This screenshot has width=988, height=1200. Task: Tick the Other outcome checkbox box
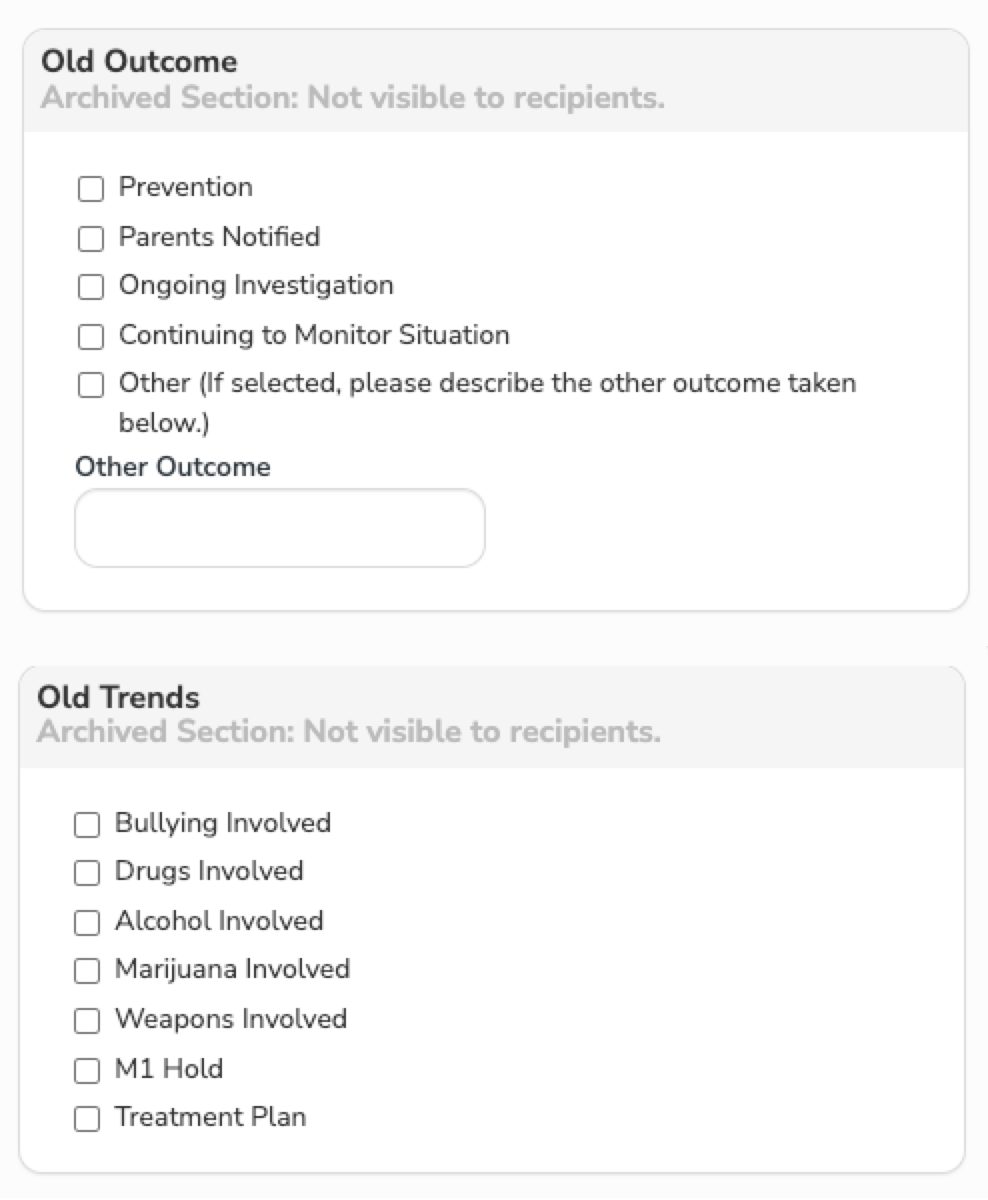click(91, 385)
